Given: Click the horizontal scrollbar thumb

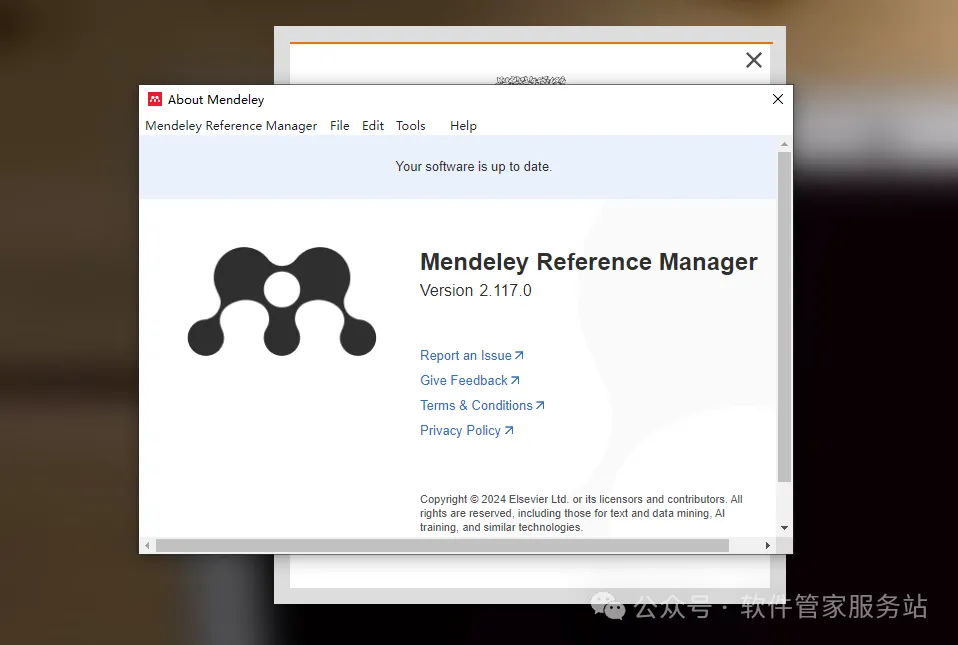Looking at the screenshot, I should pos(442,545).
